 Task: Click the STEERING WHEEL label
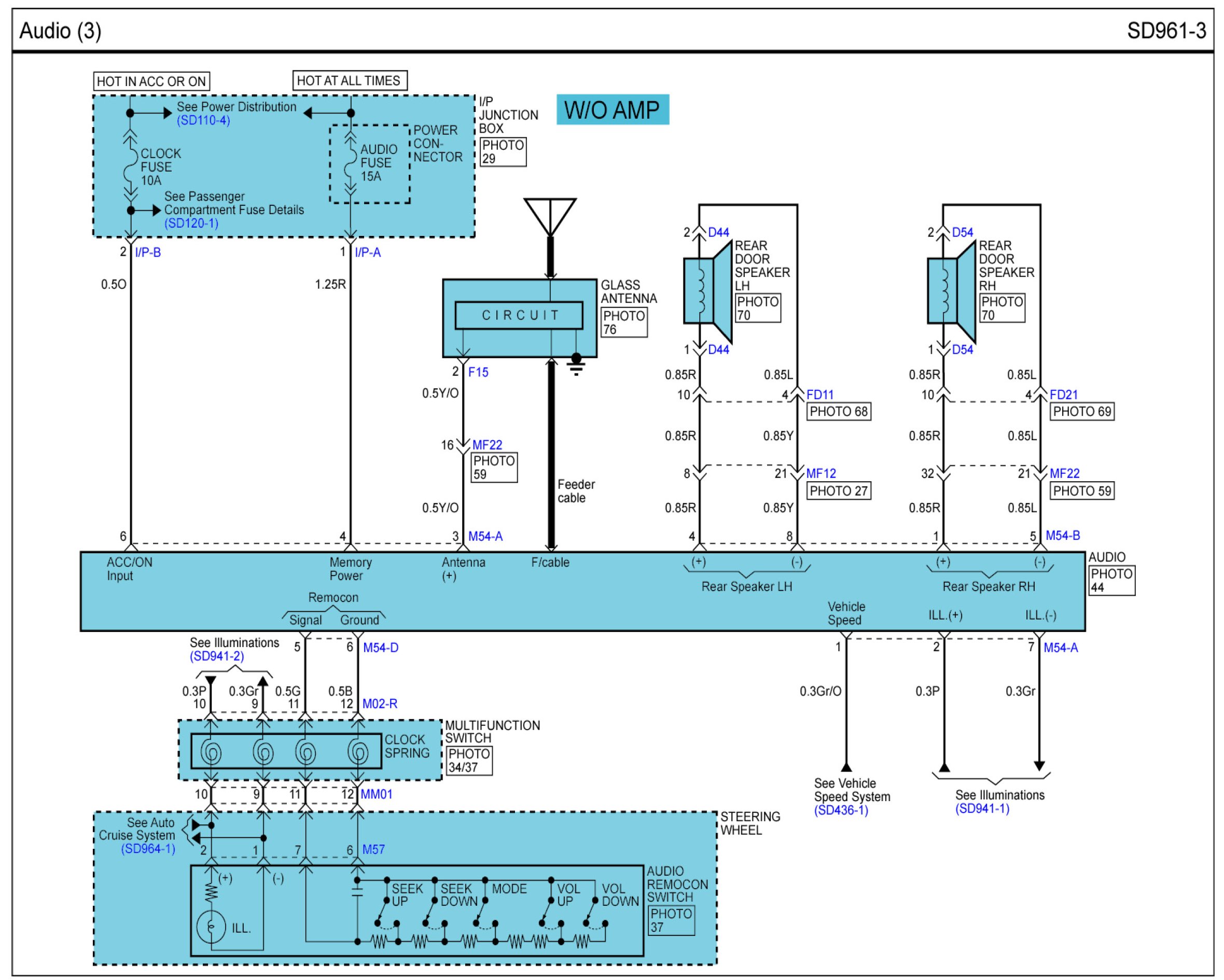pos(750,823)
